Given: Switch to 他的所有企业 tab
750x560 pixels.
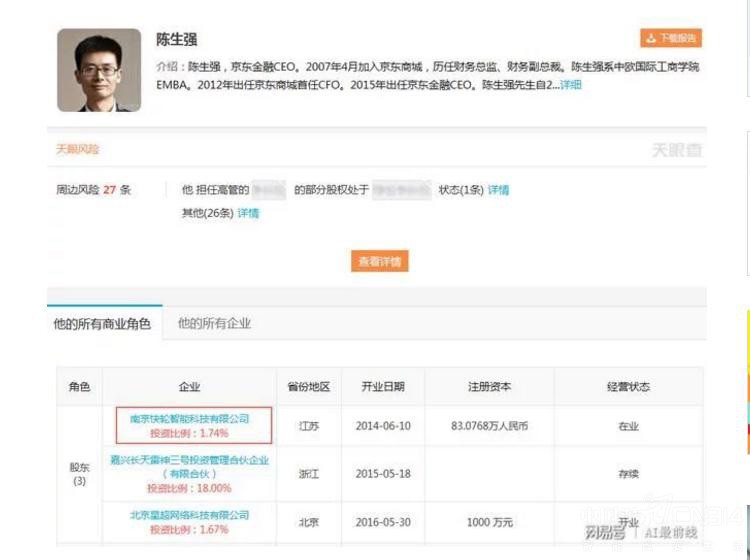Looking at the screenshot, I should 214,323.
